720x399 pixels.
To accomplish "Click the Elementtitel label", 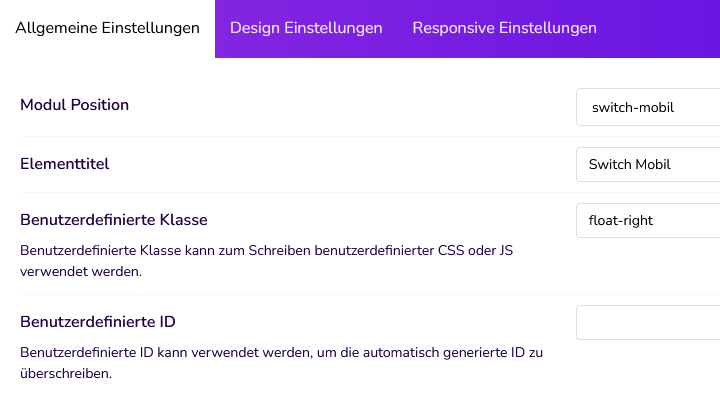I will click(65, 164).
